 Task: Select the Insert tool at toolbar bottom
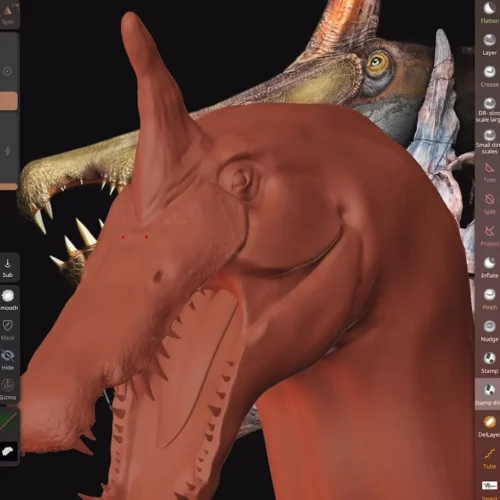point(489,490)
